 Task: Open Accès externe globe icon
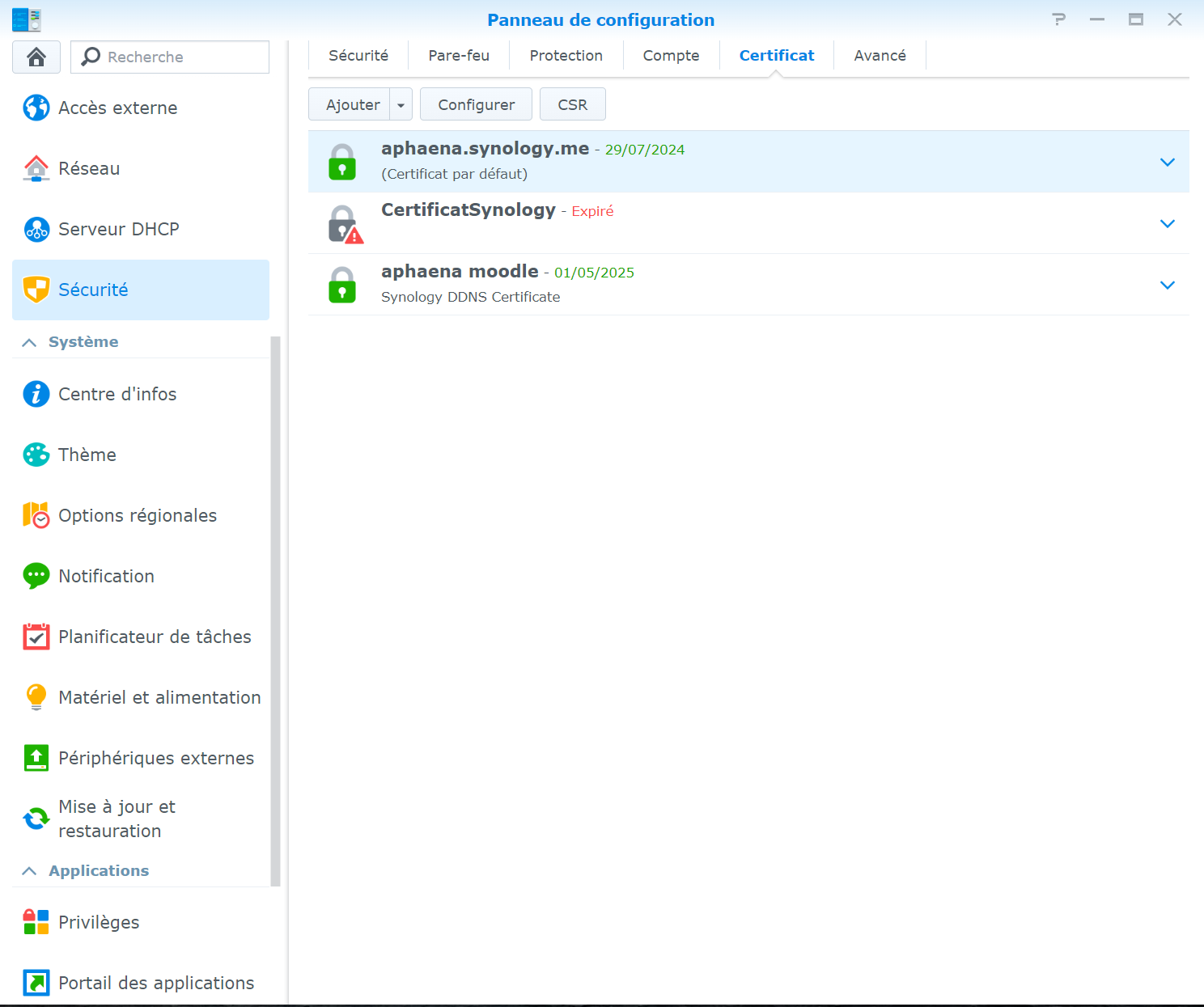[36, 108]
